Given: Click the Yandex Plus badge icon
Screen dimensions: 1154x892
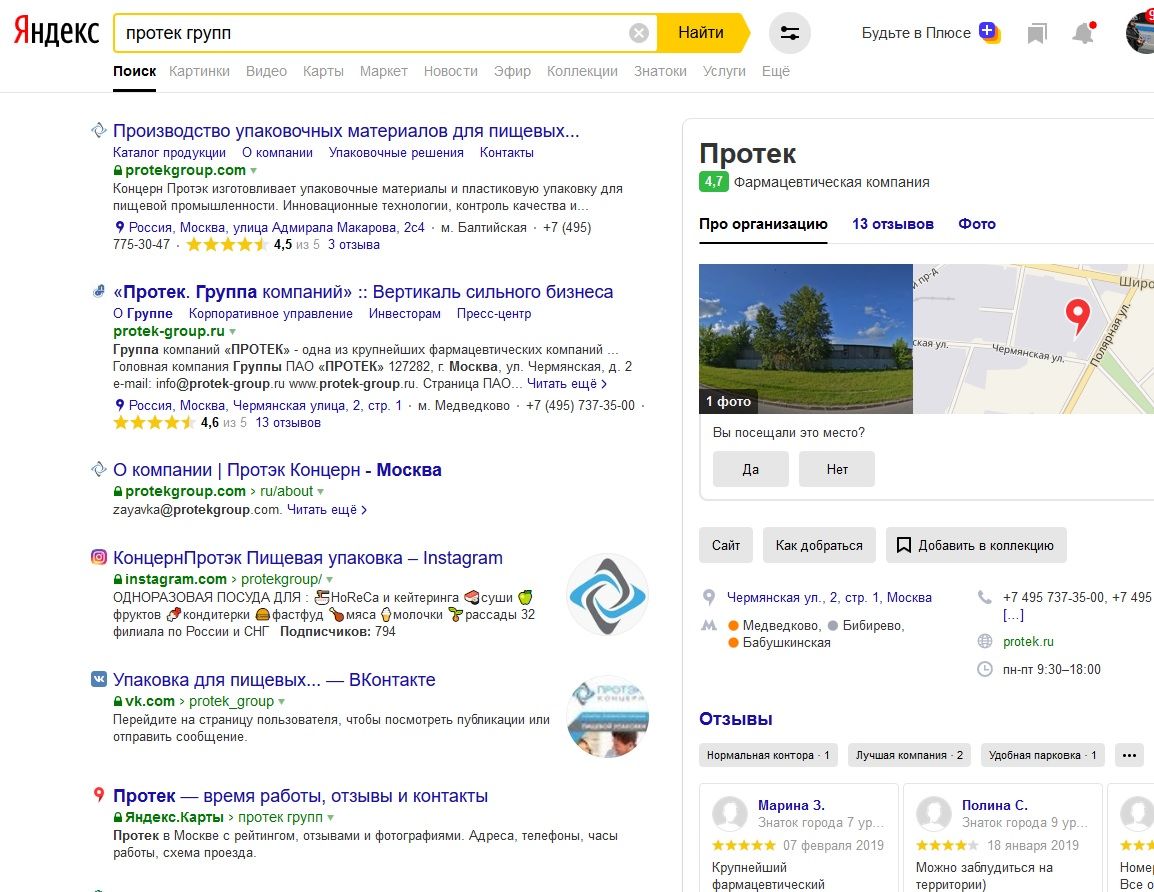Looking at the screenshot, I should click(988, 32).
